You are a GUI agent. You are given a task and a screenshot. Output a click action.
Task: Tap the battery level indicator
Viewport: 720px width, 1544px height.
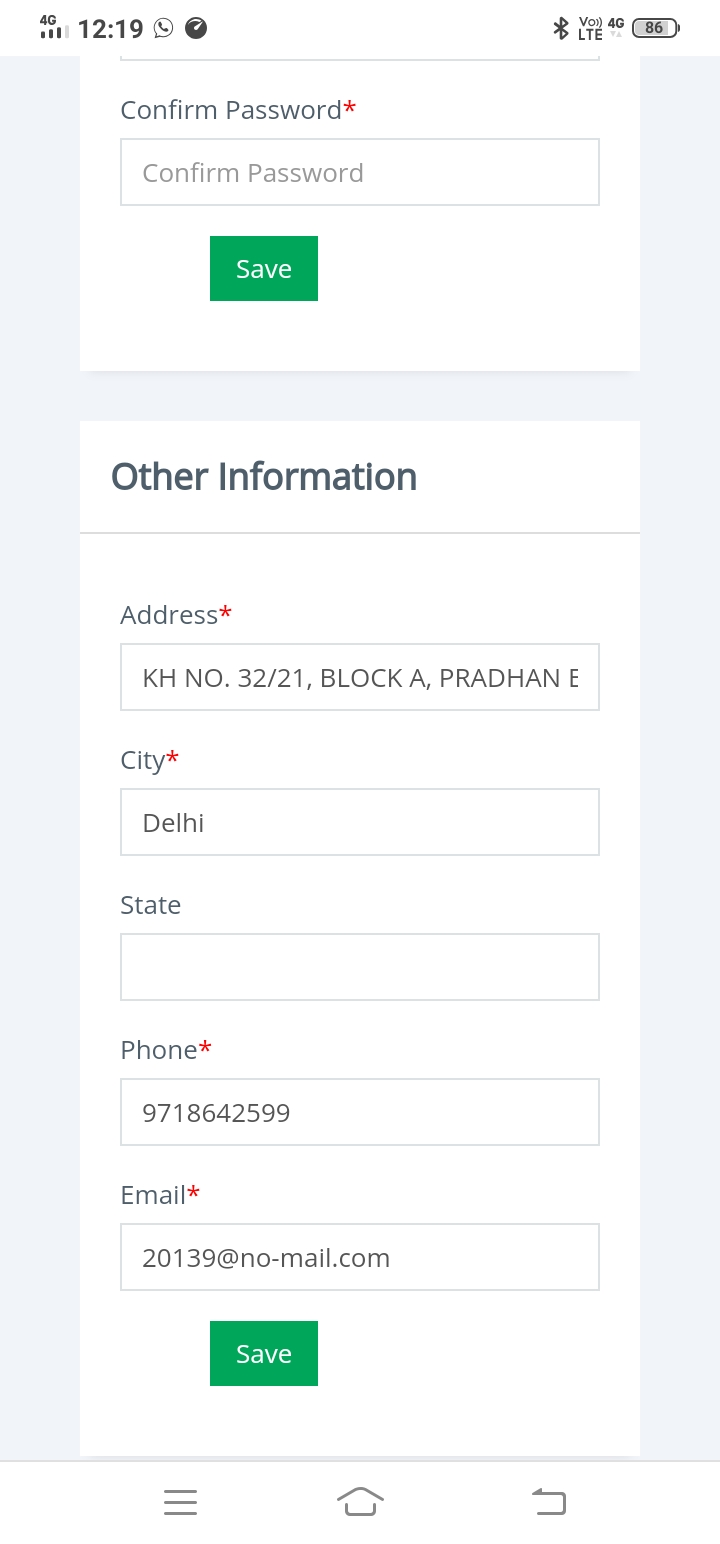tap(655, 28)
